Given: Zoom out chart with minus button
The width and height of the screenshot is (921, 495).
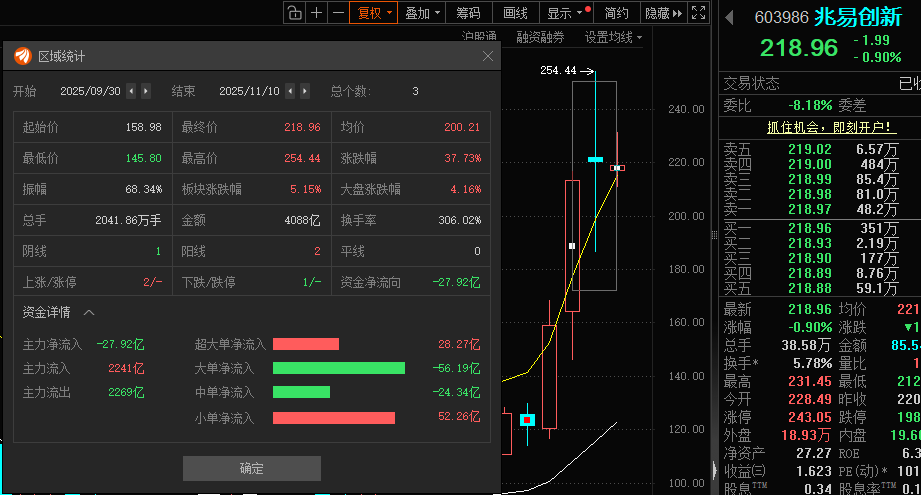Looking at the screenshot, I should click(x=338, y=12).
